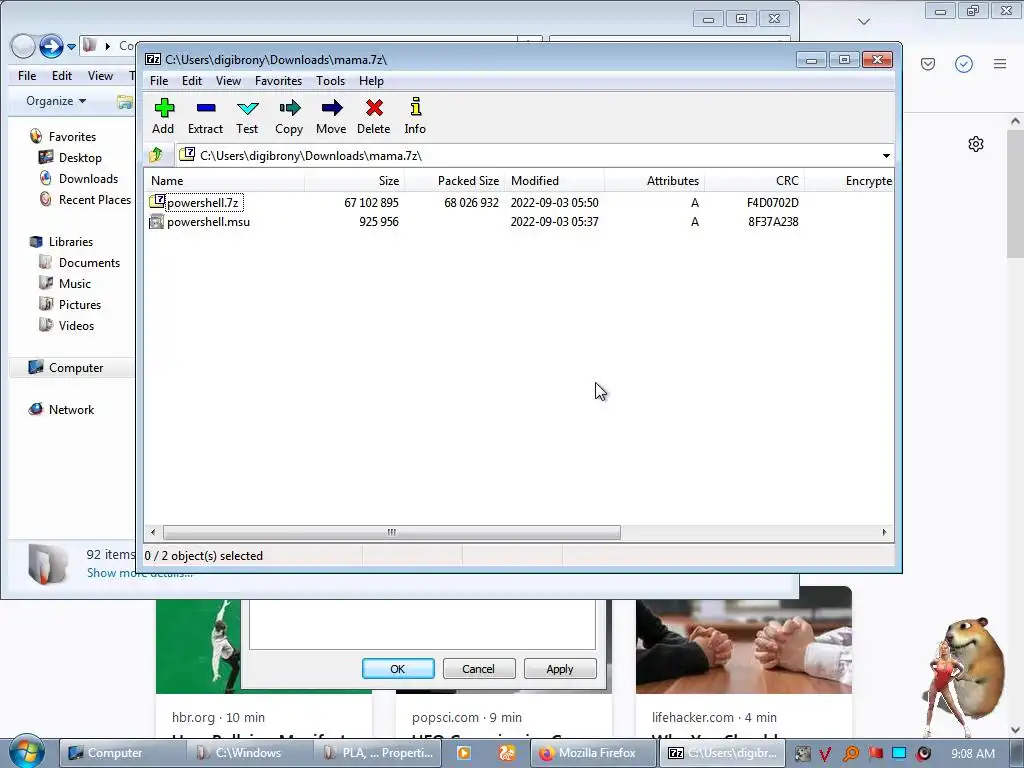Select the powershell.7z file name
The image size is (1024, 768).
tap(203, 202)
